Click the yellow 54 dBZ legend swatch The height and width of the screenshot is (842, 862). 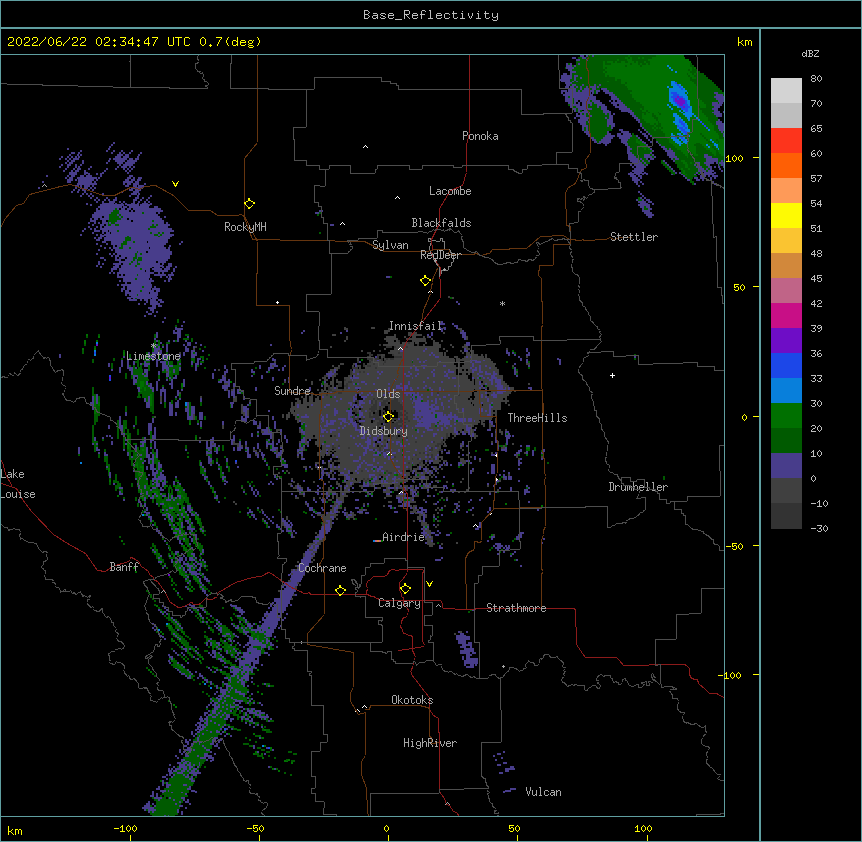click(x=786, y=215)
